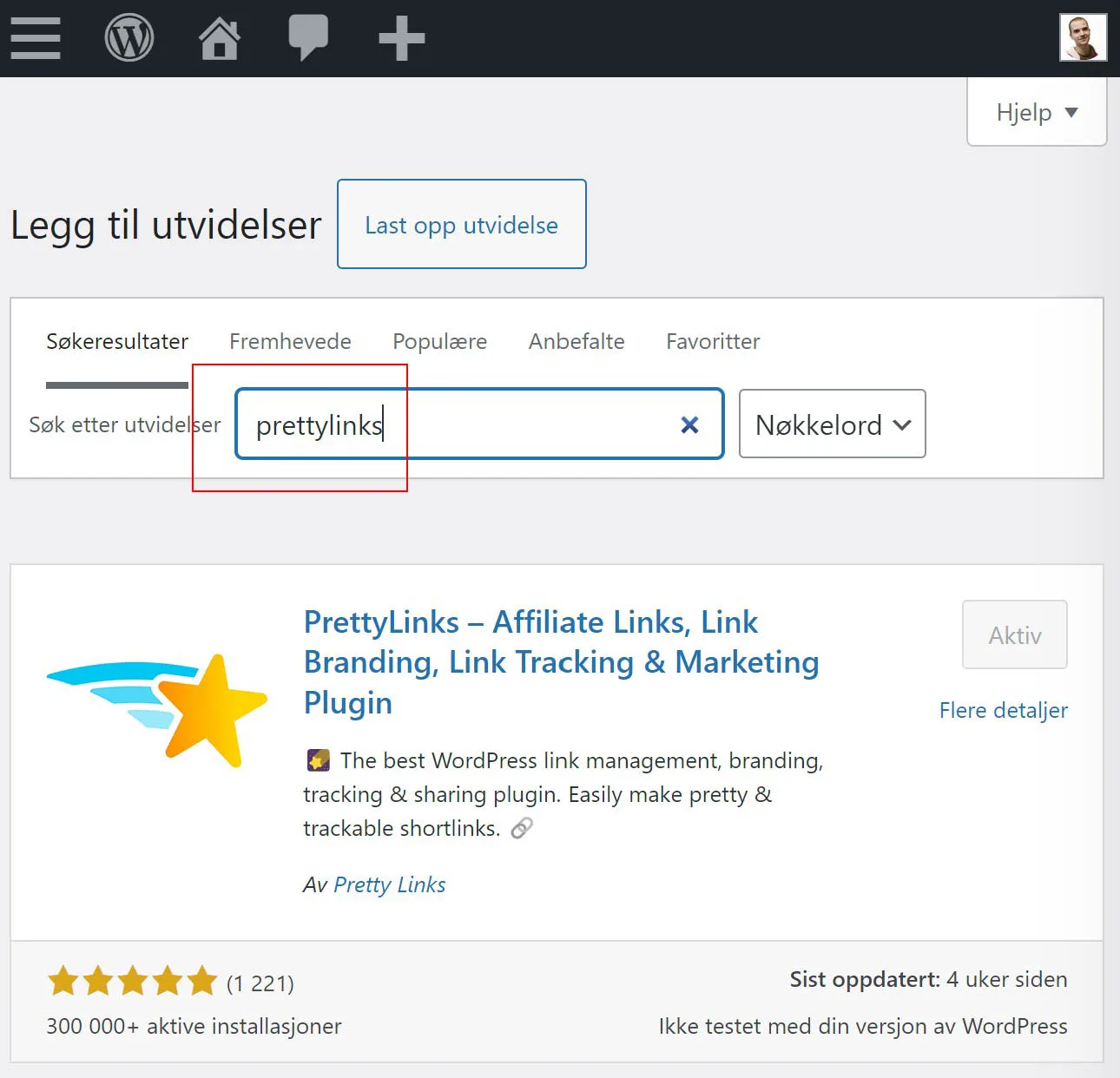The image size is (1120, 1078).
Task: Open the Favoritter tab
Action: tap(713, 341)
